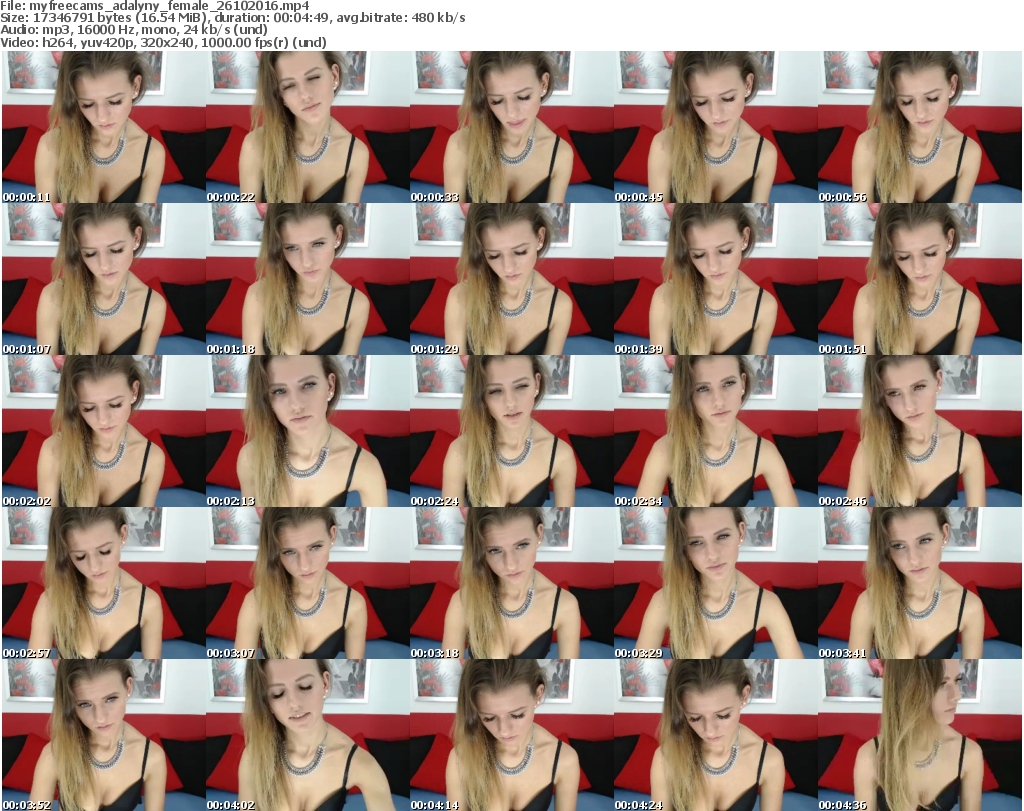Viewport: 1024px width, 811px height.
Task: Pick the preview frame at 00:02:46
Action: [x=920, y=432]
